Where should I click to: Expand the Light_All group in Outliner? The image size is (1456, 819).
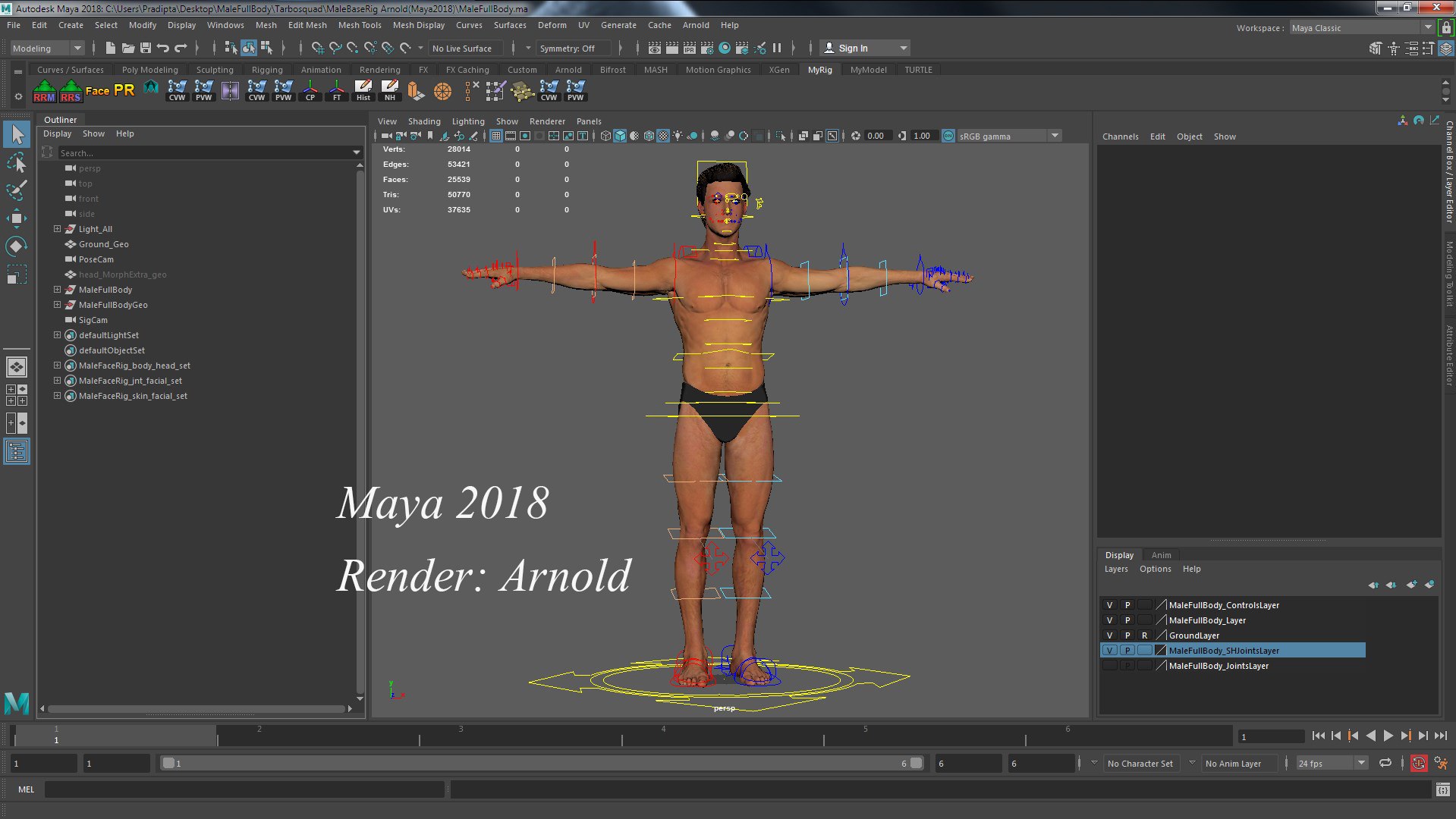[x=57, y=229]
